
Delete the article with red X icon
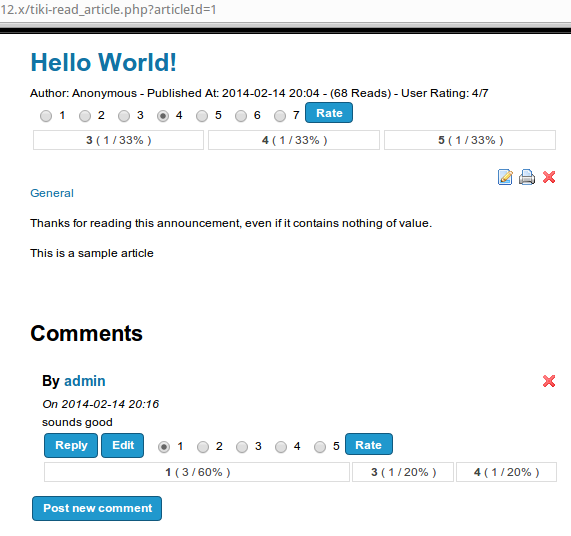549,177
